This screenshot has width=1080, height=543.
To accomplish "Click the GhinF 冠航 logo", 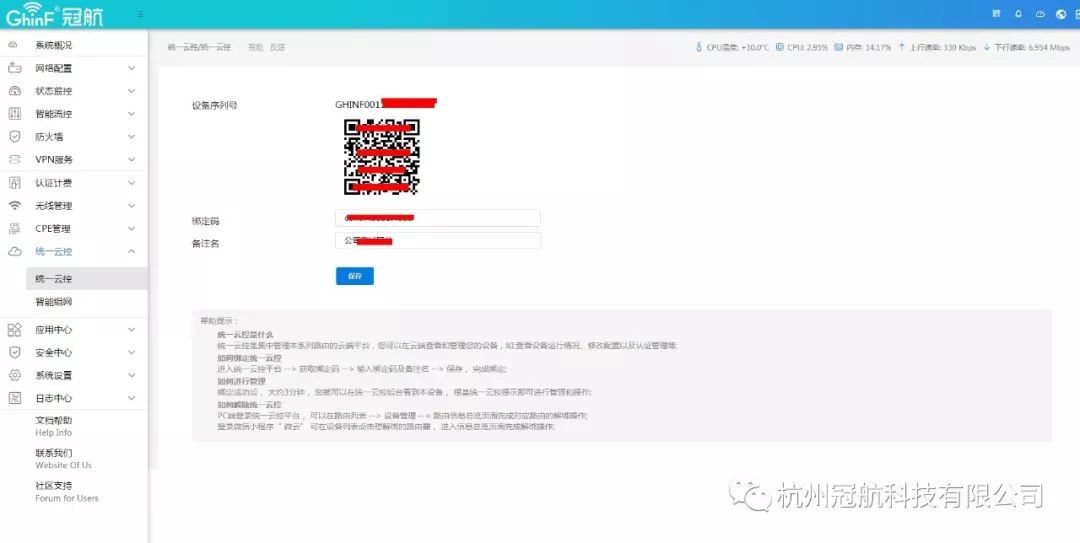I will 54,14.
